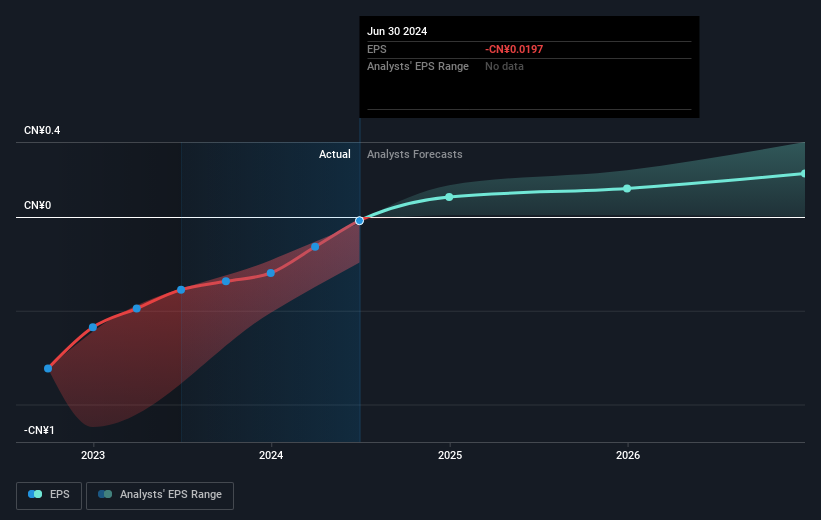This screenshot has height=520, width=821.
Task: Toggle the EPS legend series
Action: [x=49, y=495]
